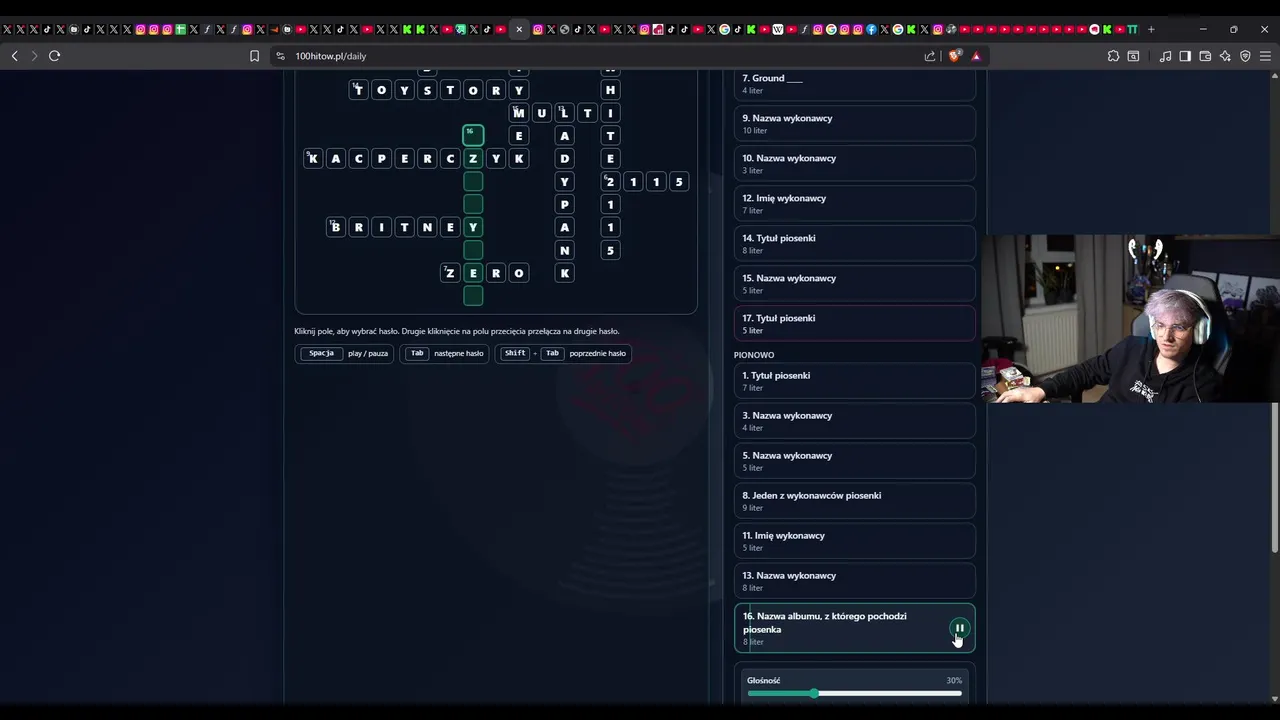Screen dimensions: 1280x720
Task: Select clue 13. Nazwa wykonawcy, 8 liter
Action: [x=855, y=580]
